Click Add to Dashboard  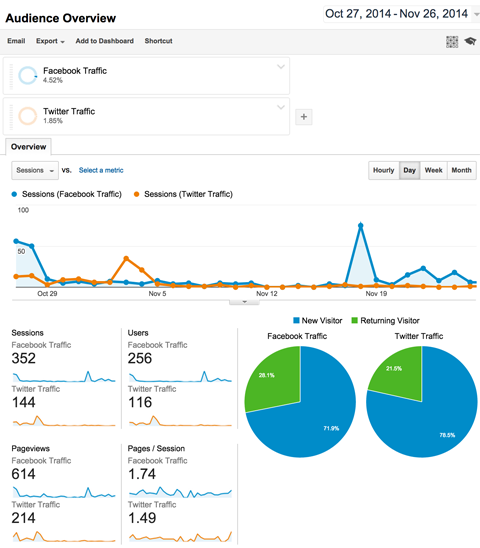click(x=105, y=41)
